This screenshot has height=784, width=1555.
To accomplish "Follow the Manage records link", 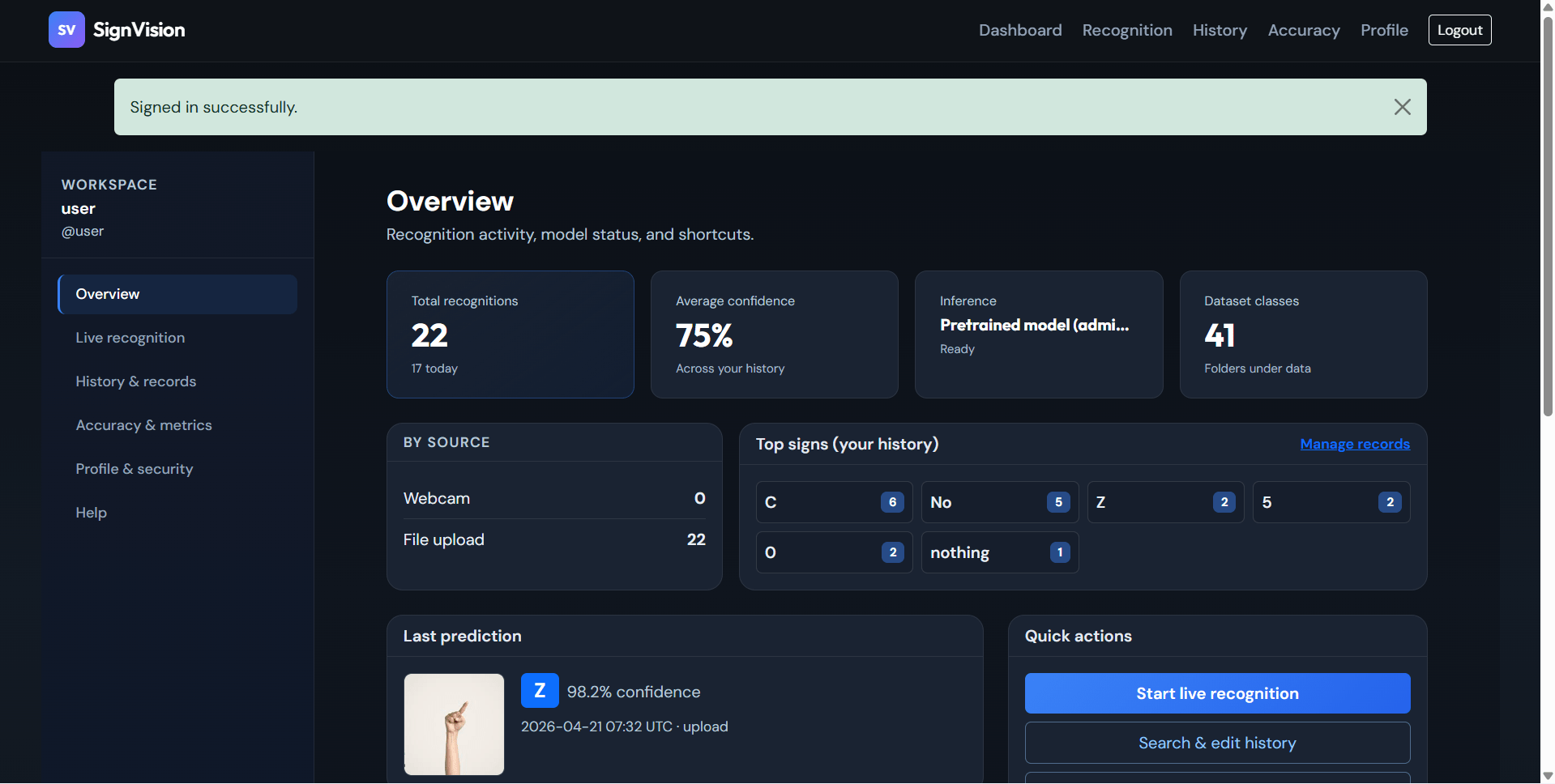I will 1355,444.
